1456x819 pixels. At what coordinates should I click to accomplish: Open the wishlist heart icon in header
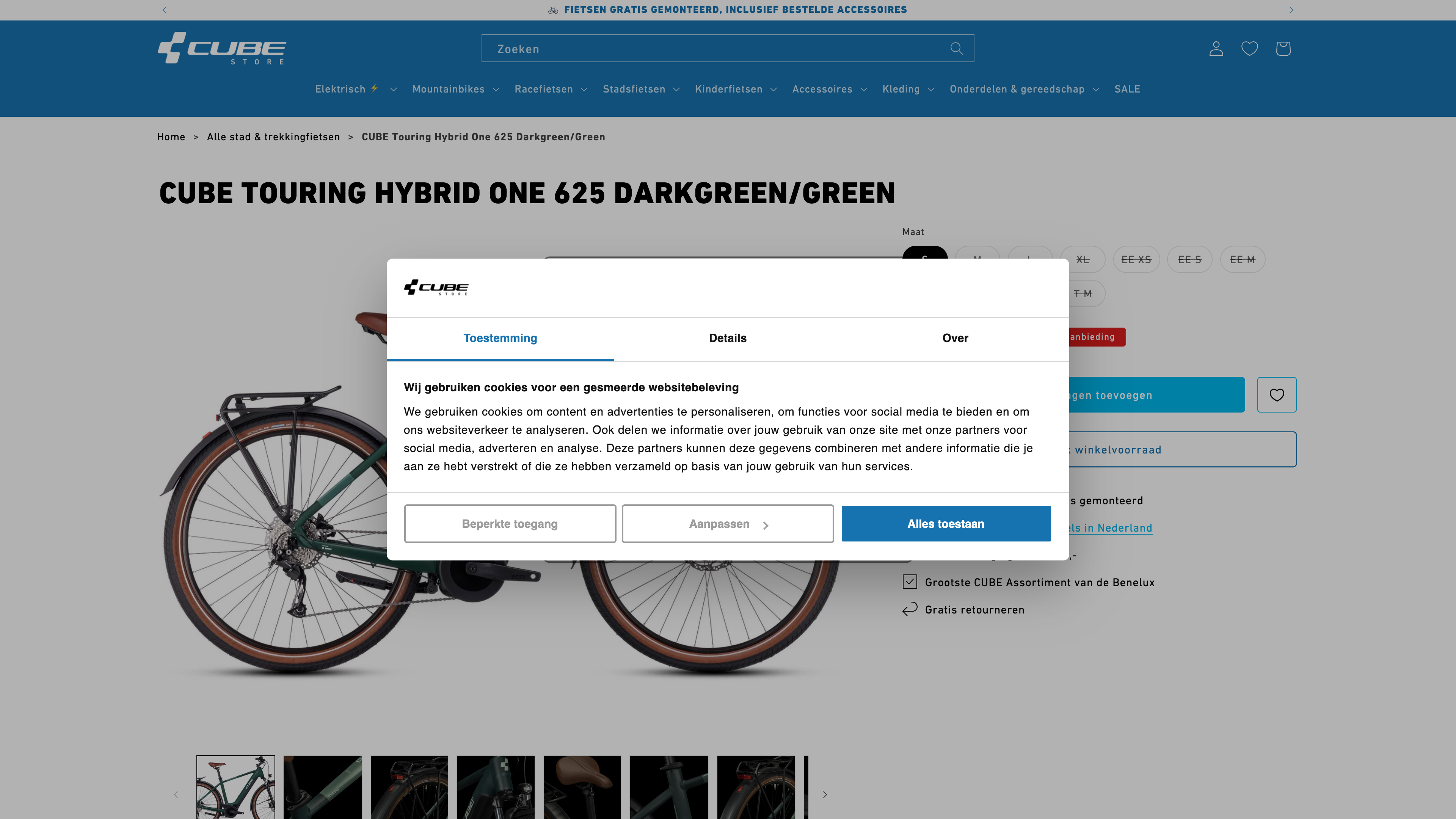pos(1249,49)
